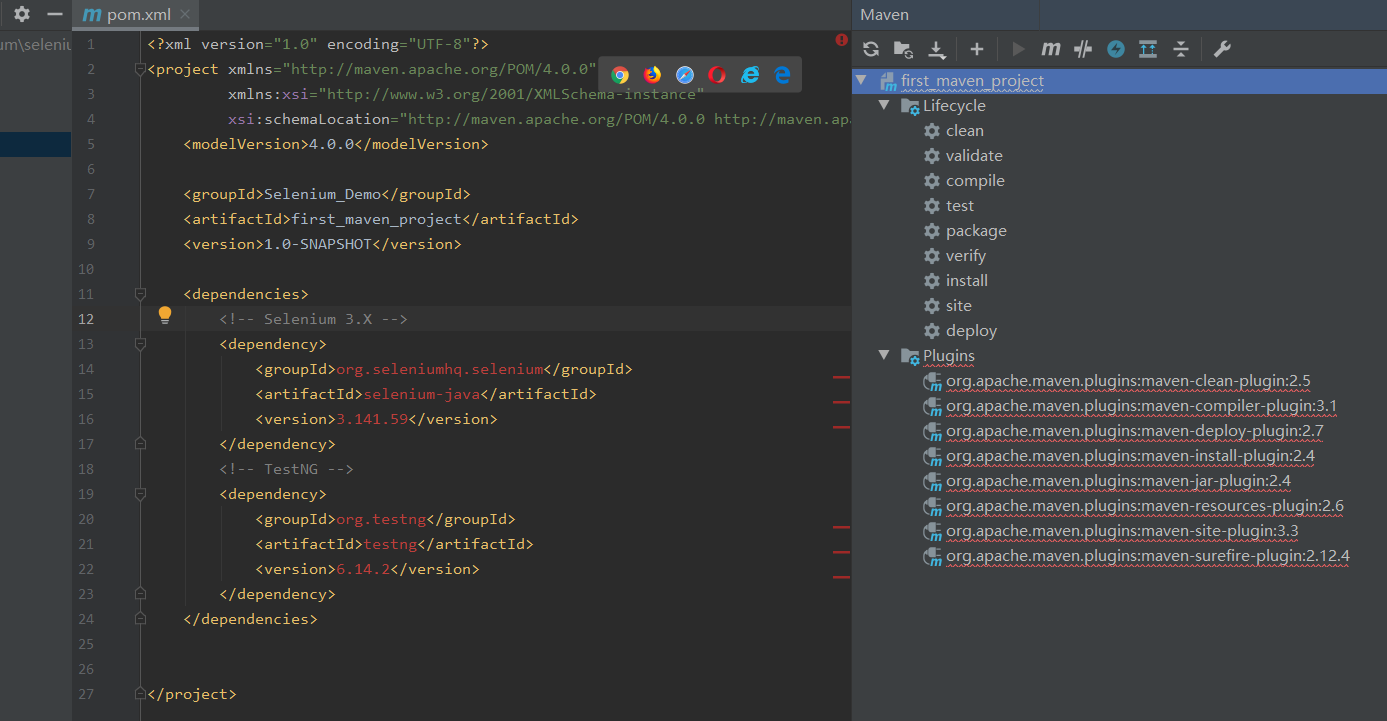Click Add Maven Projects plus icon

(x=977, y=49)
